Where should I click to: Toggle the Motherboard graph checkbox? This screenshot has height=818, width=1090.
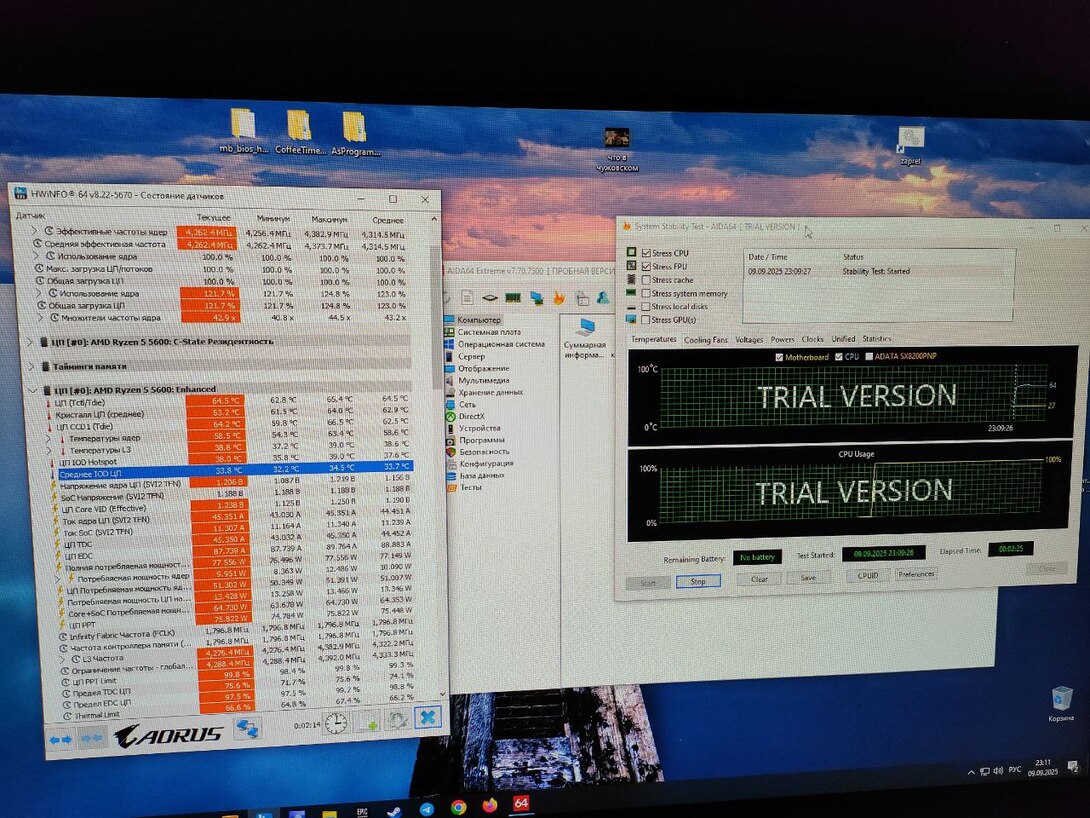(779, 357)
